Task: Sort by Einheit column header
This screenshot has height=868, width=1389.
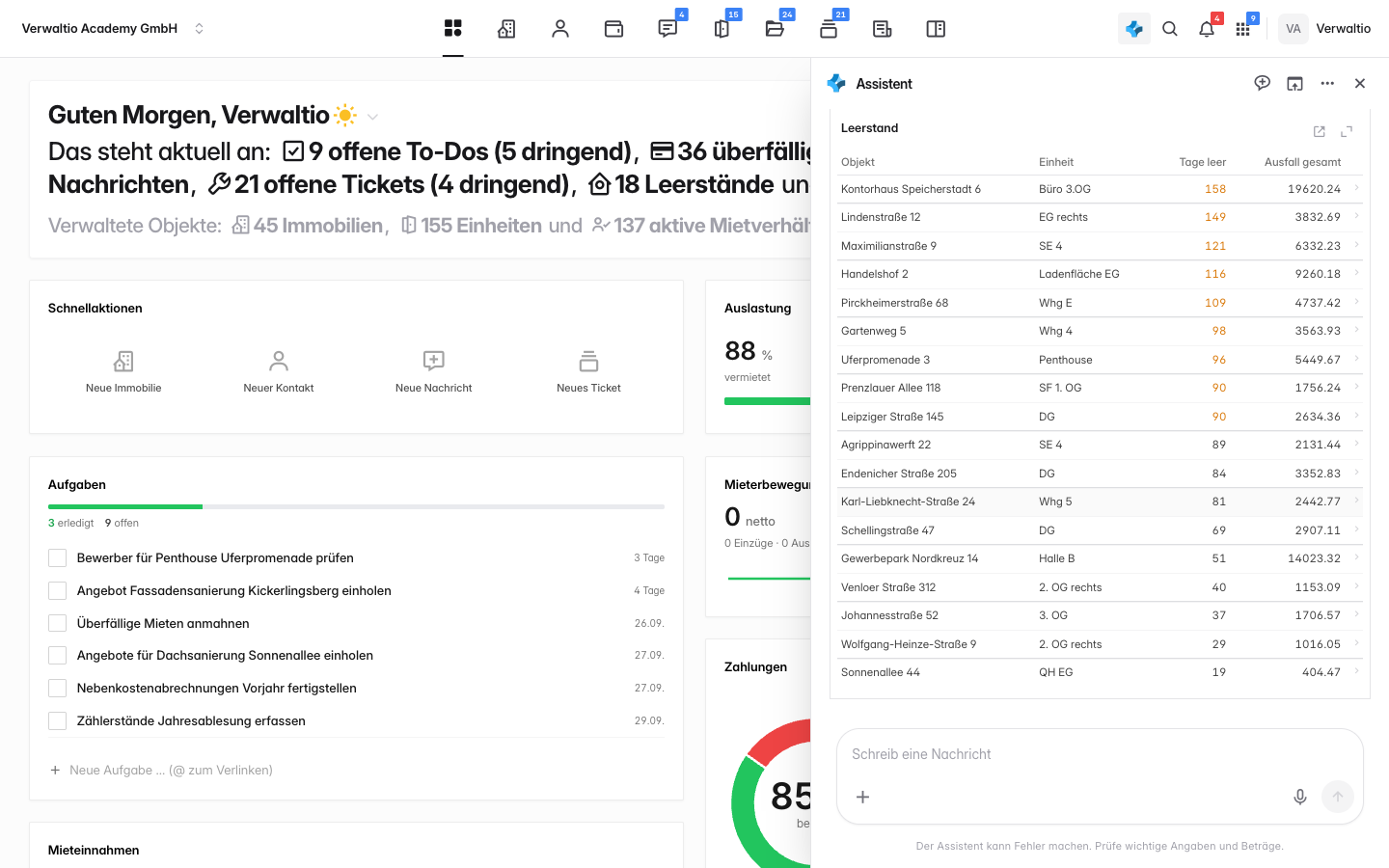Action: coord(1056,162)
